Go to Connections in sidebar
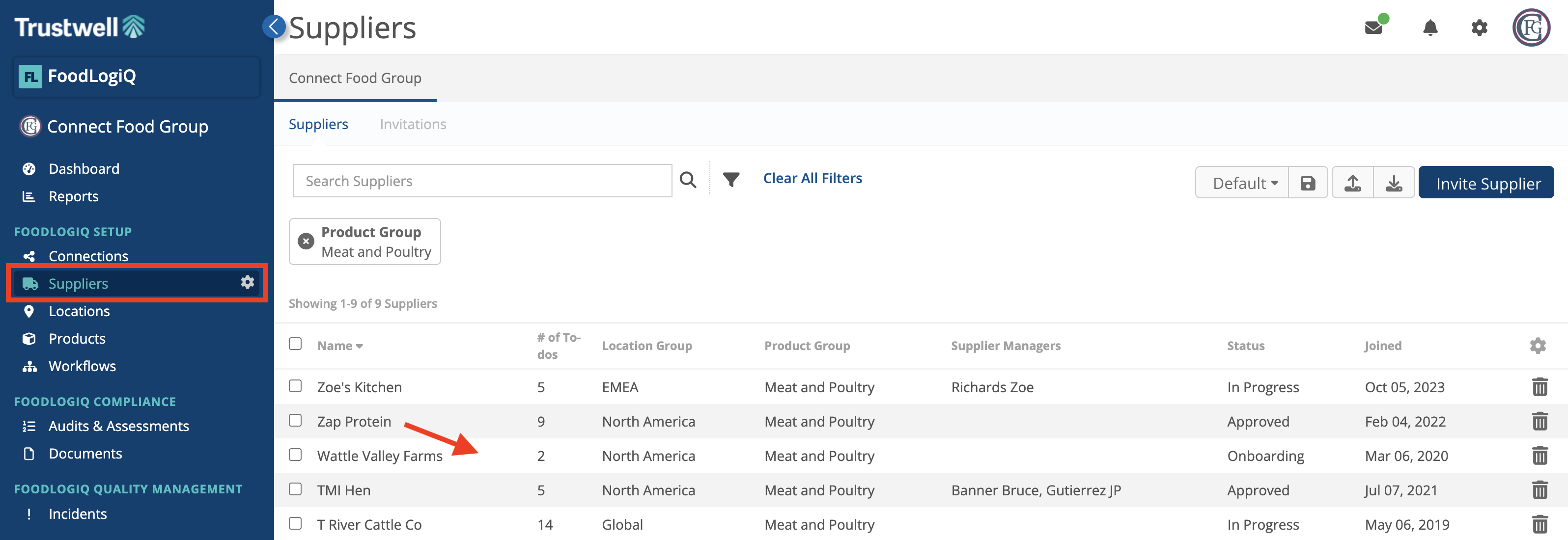Image resolution: width=1568 pixels, height=540 pixels. [x=88, y=256]
